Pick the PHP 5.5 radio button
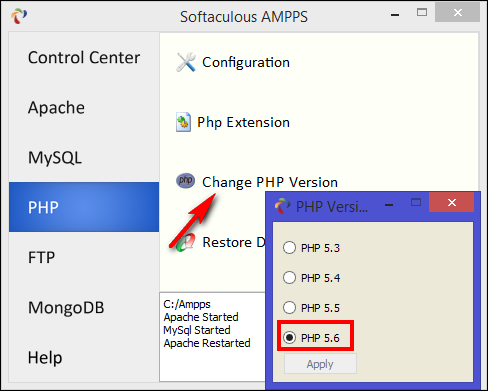 289,307
